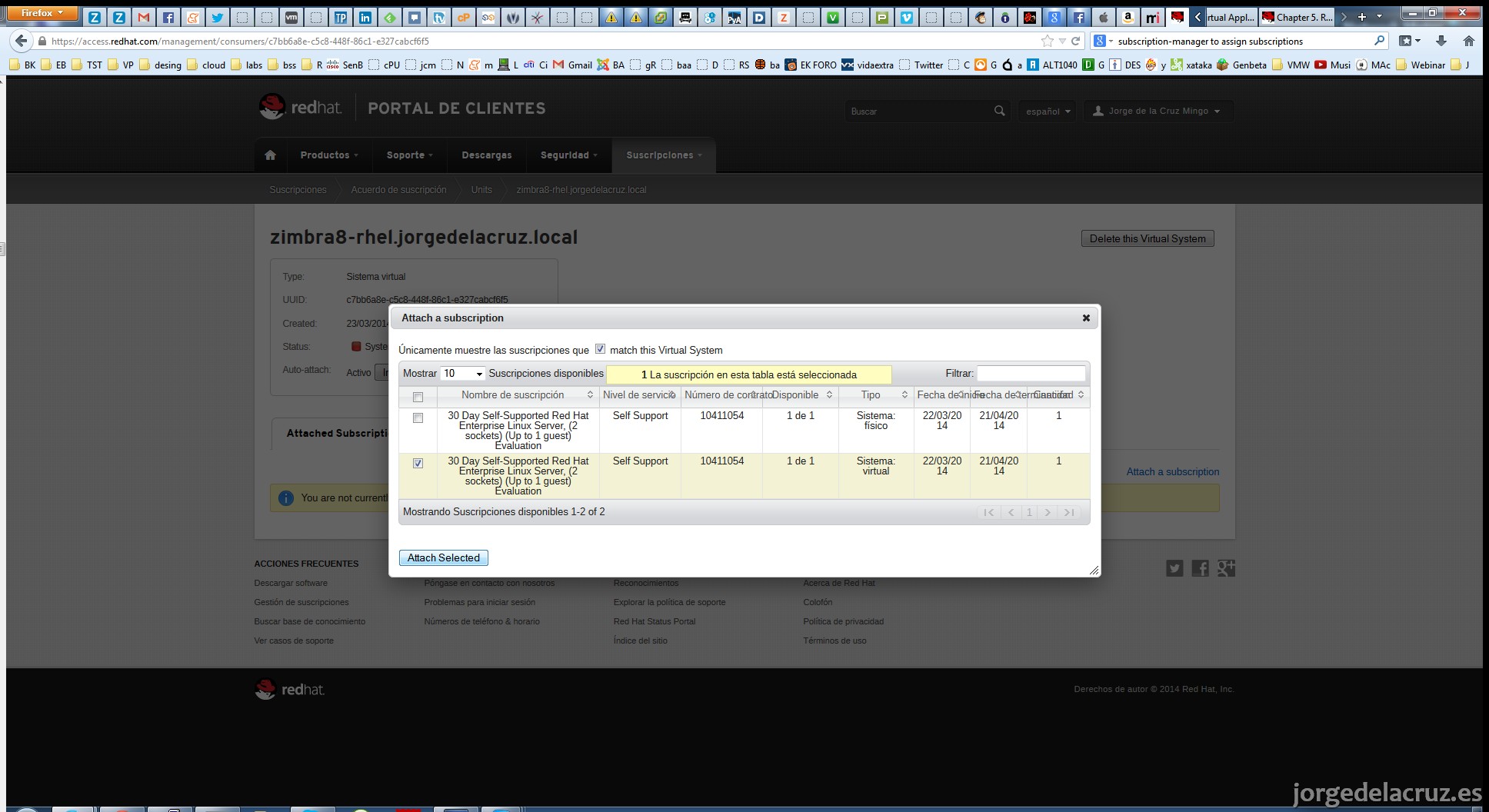Switch to the 'rtual Appl...' browser tab

tap(1229, 17)
